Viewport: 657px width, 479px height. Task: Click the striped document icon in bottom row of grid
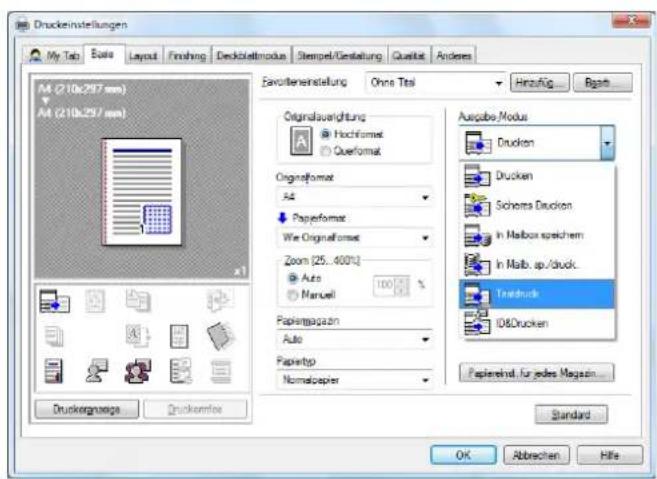(54, 371)
